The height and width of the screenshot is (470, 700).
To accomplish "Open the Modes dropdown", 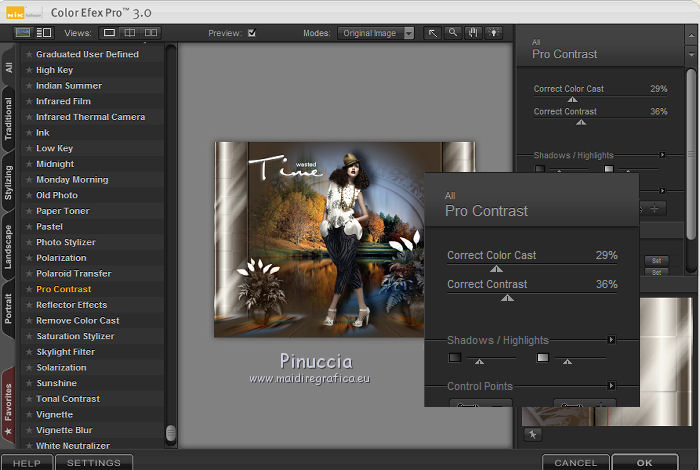I will coord(376,33).
